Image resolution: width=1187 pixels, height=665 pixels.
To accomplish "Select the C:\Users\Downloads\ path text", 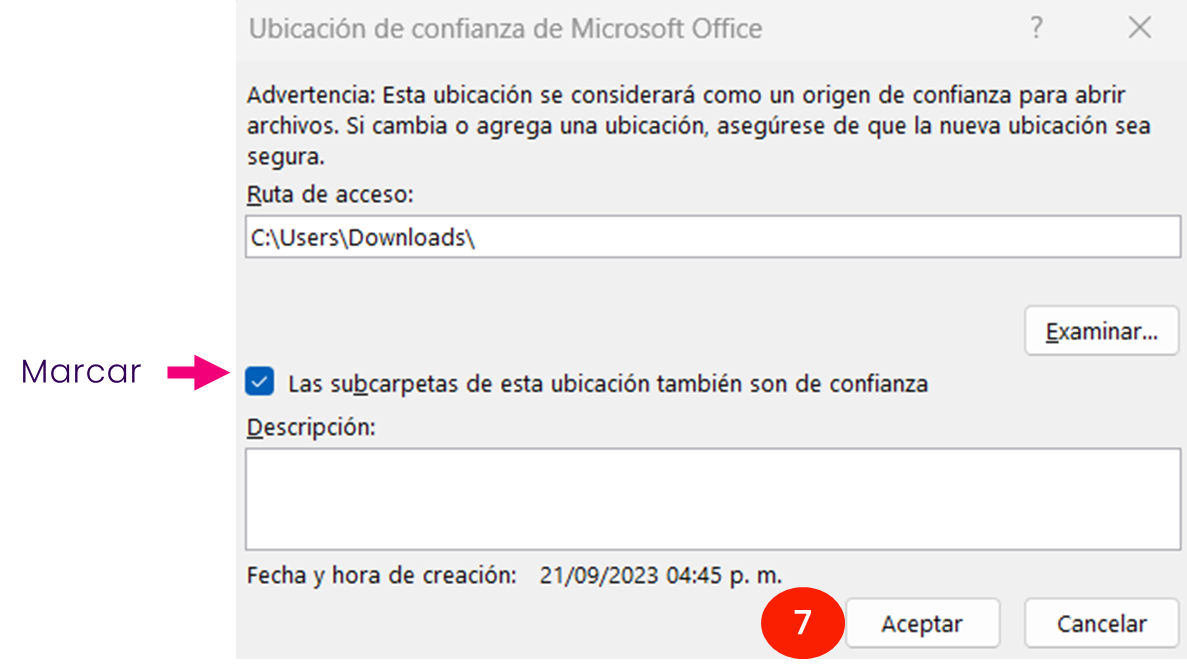I will point(363,238).
